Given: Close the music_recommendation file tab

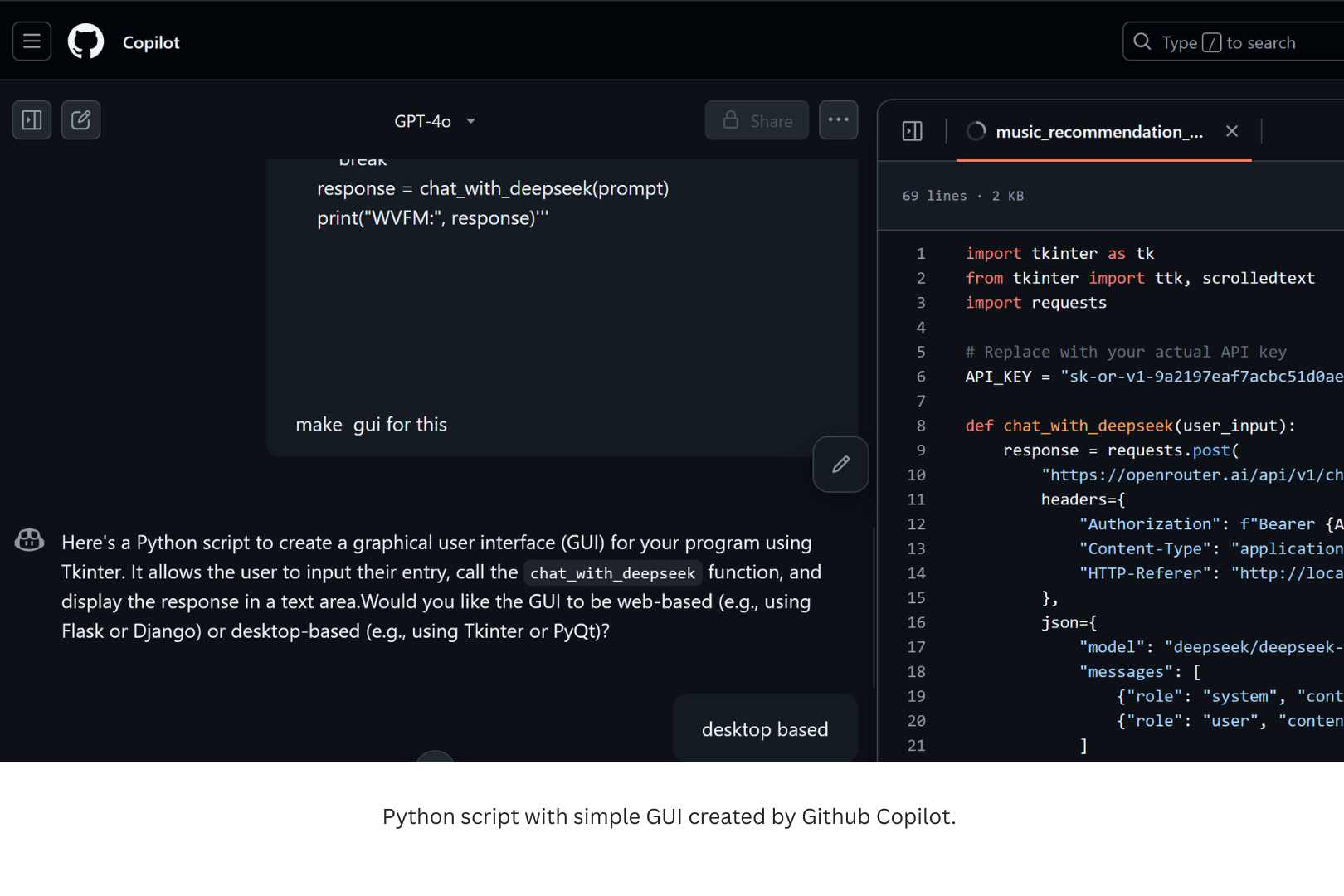Looking at the screenshot, I should point(1232,131).
